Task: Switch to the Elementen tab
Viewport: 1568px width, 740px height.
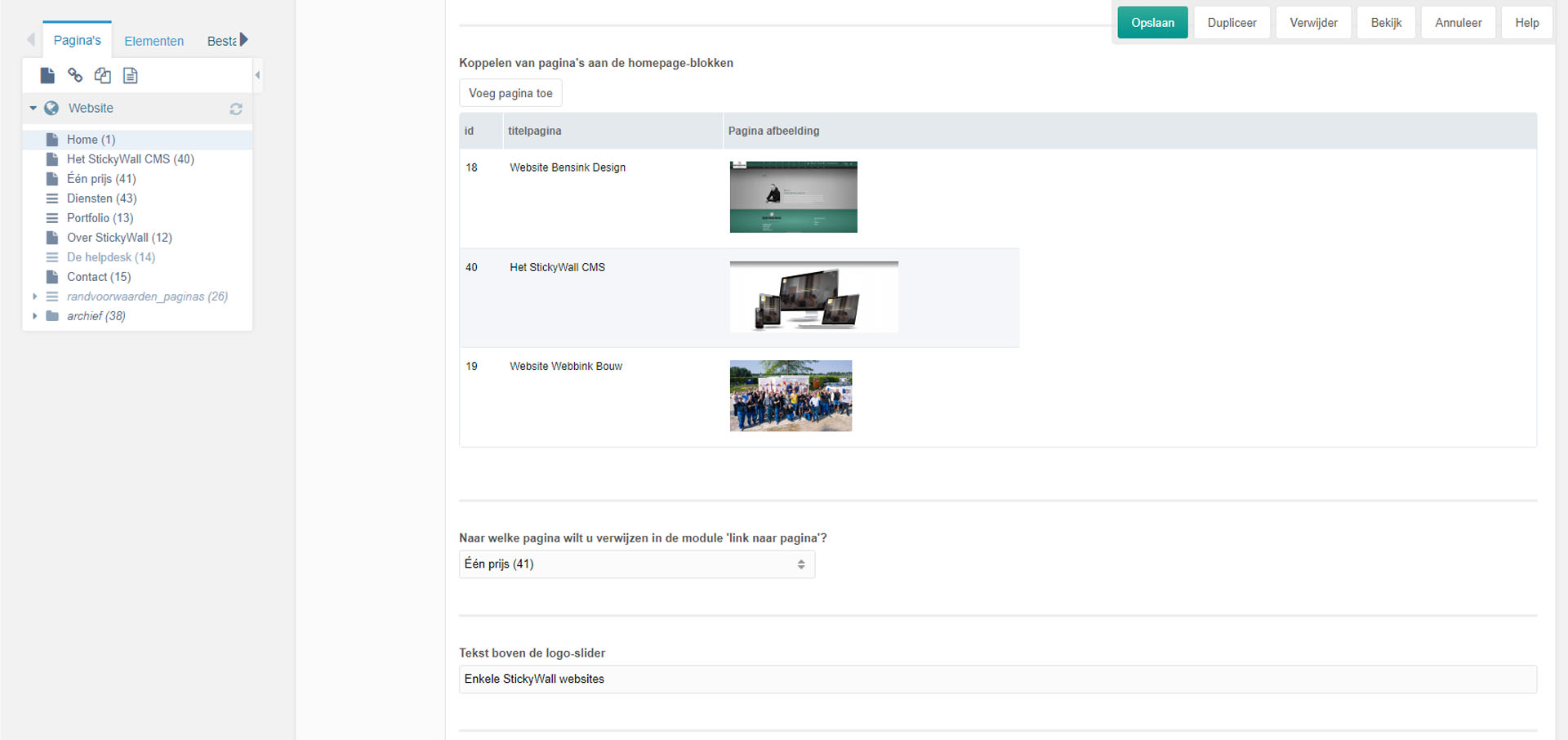Action: click(154, 41)
